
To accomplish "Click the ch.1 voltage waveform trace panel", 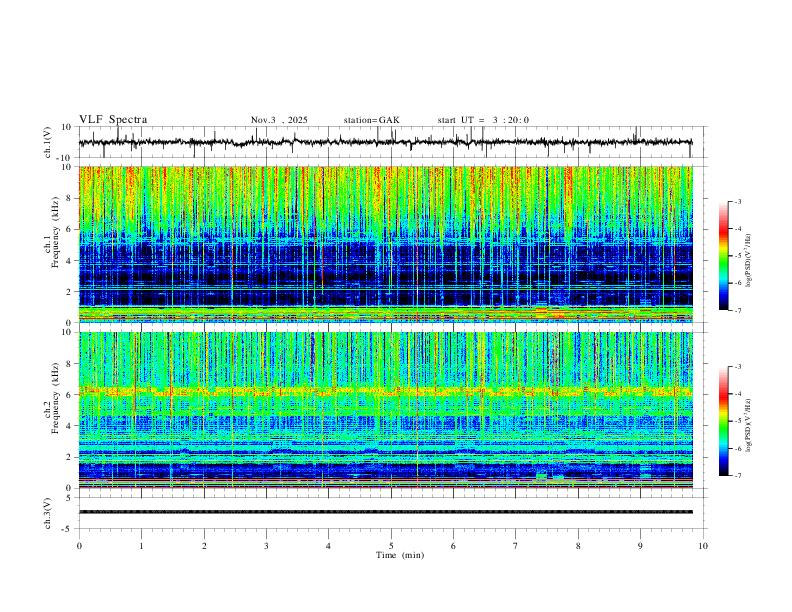I will pyautogui.click(x=392, y=142).
